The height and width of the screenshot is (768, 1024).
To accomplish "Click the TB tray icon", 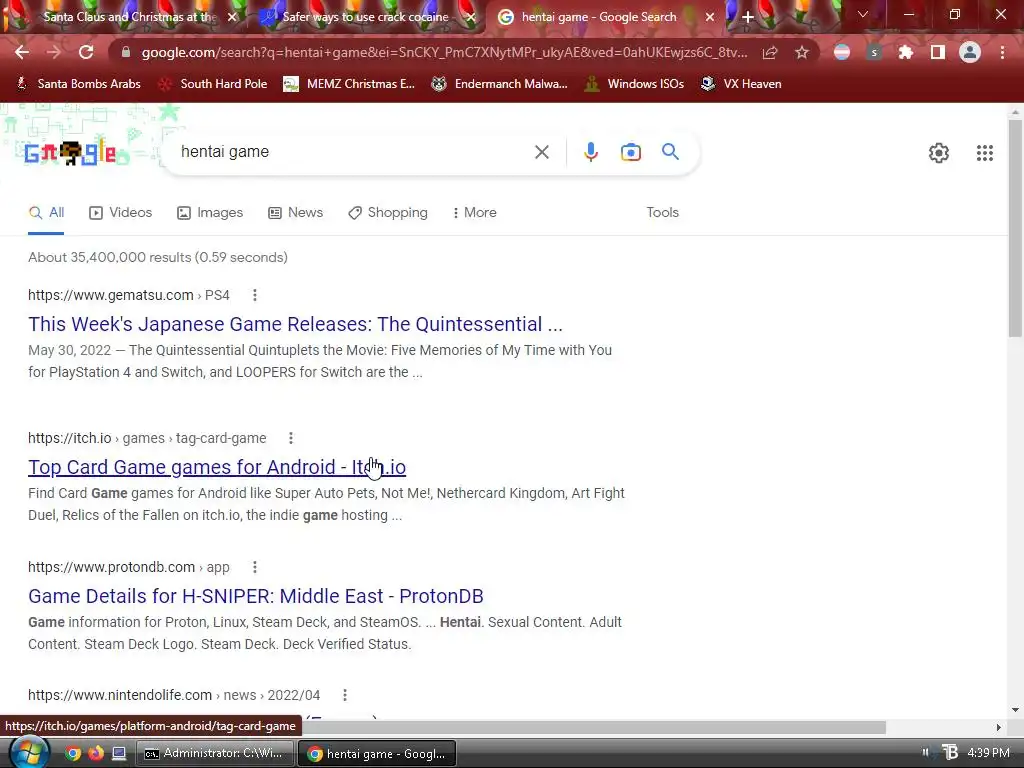I will click(950, 753).
